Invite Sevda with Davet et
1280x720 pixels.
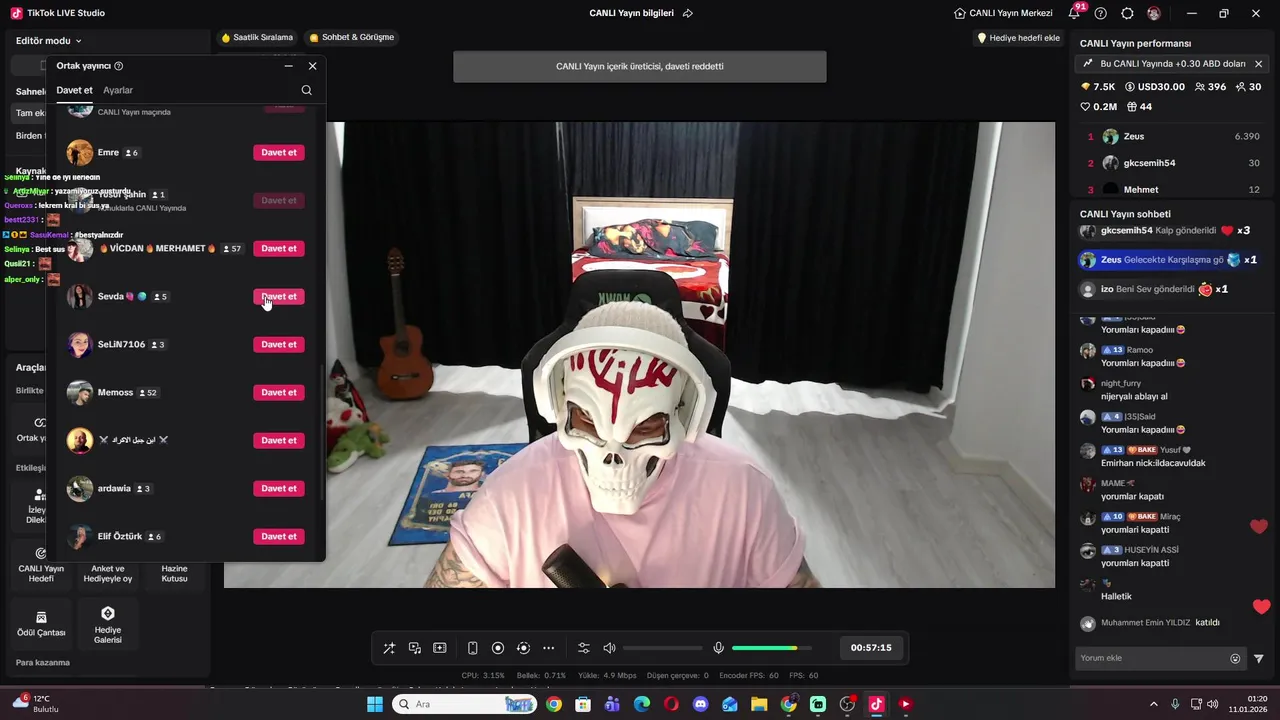click(279, 296)
